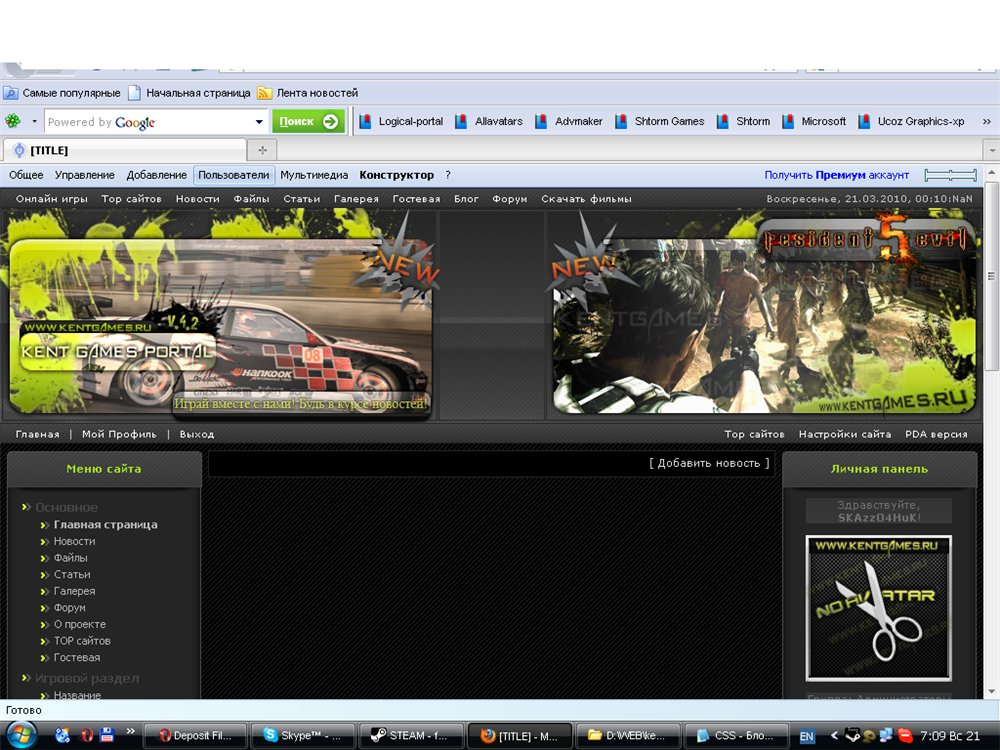
Task: Open the Добавление admin menu
Action: 156,175
